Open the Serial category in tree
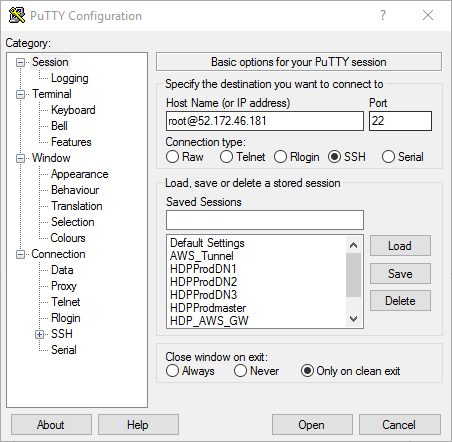 [x=64, y=350]
